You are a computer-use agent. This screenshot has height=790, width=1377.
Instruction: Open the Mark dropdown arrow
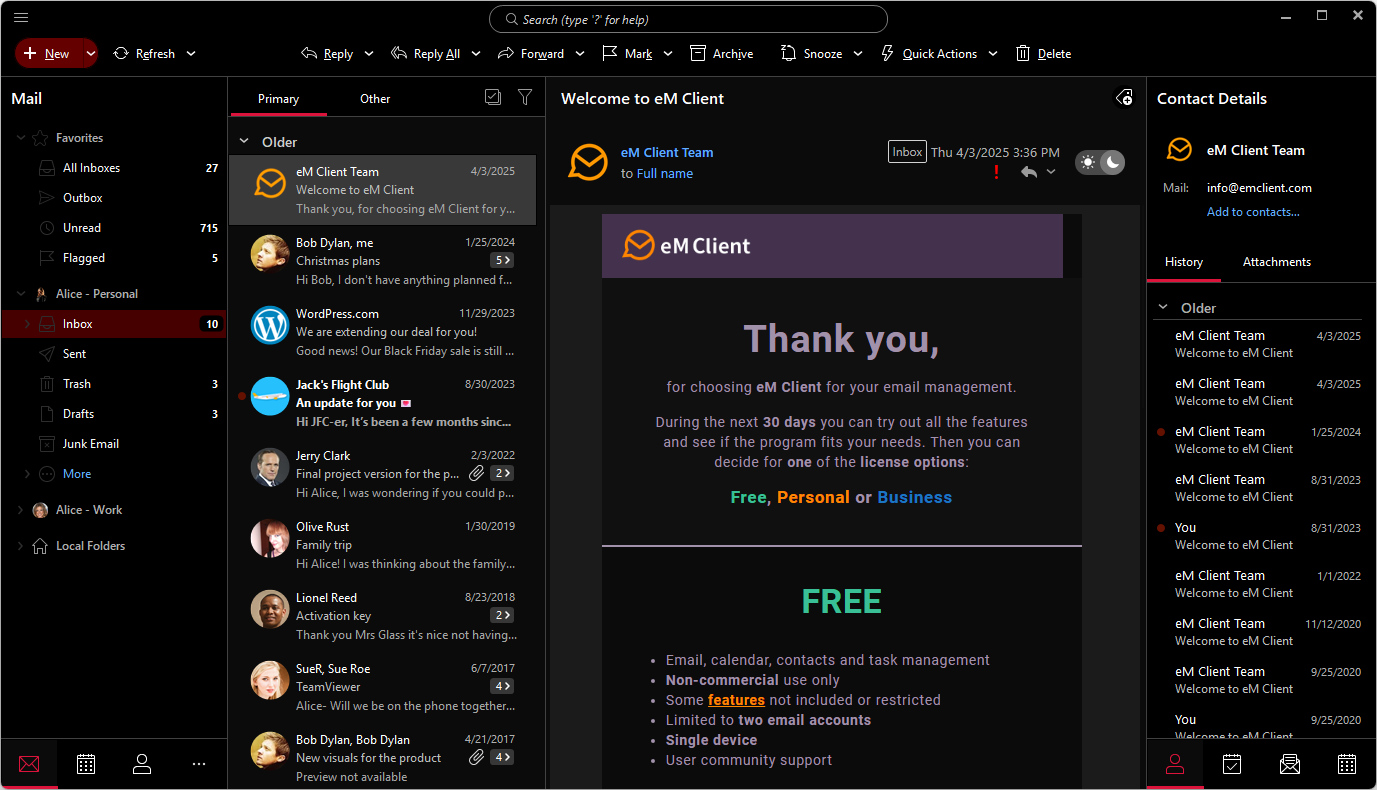point(667,54)
